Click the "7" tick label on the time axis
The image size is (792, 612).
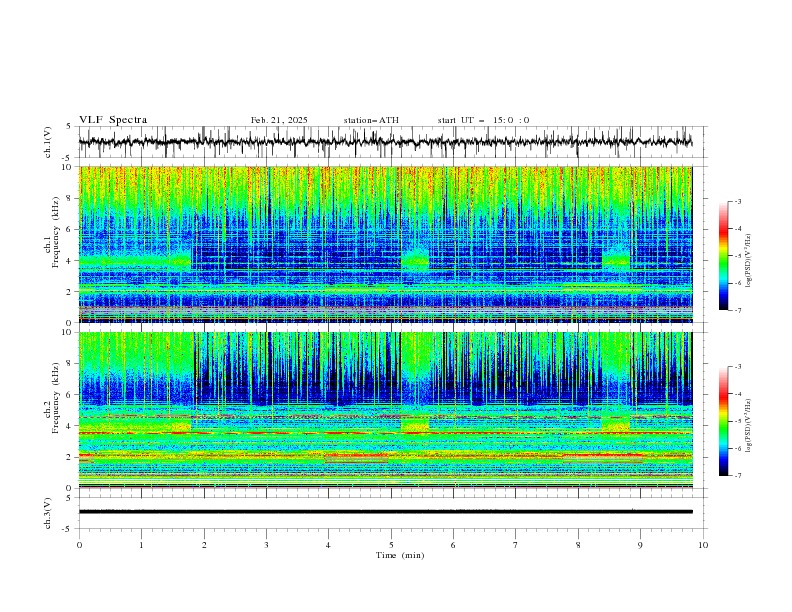(516, 545)
